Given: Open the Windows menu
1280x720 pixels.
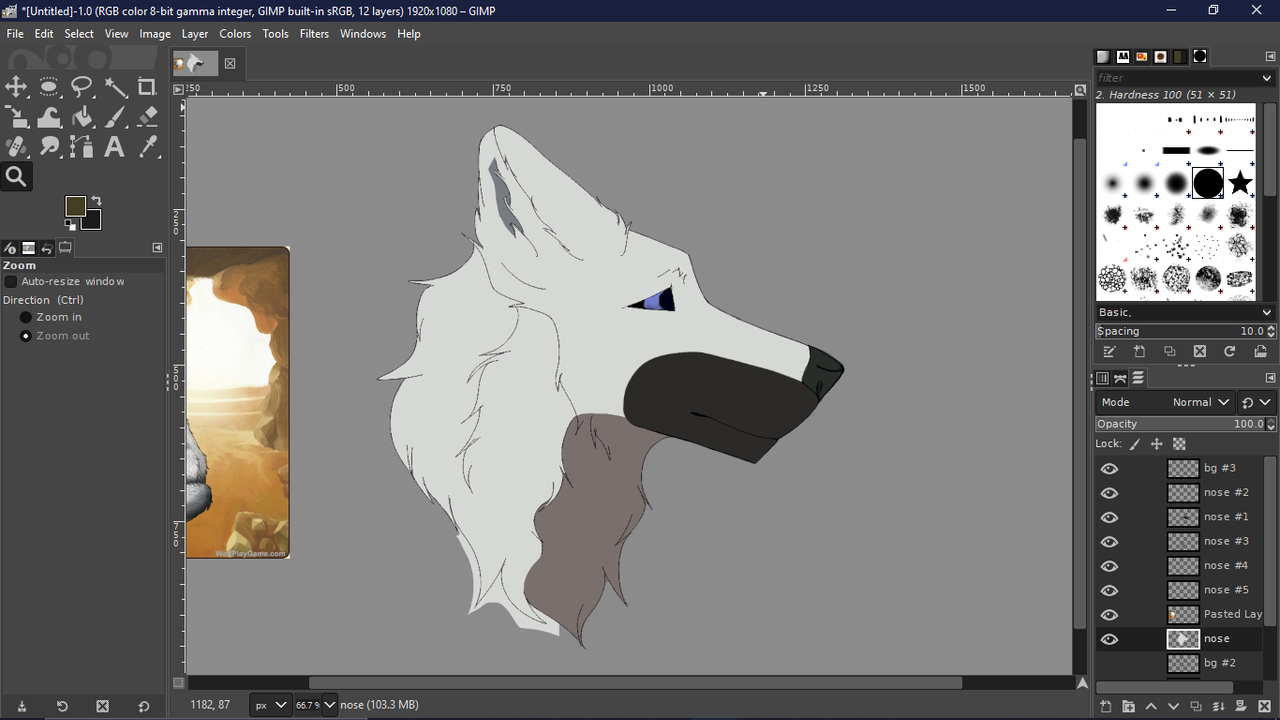Looking at the screenshot, I should [363, 33].
